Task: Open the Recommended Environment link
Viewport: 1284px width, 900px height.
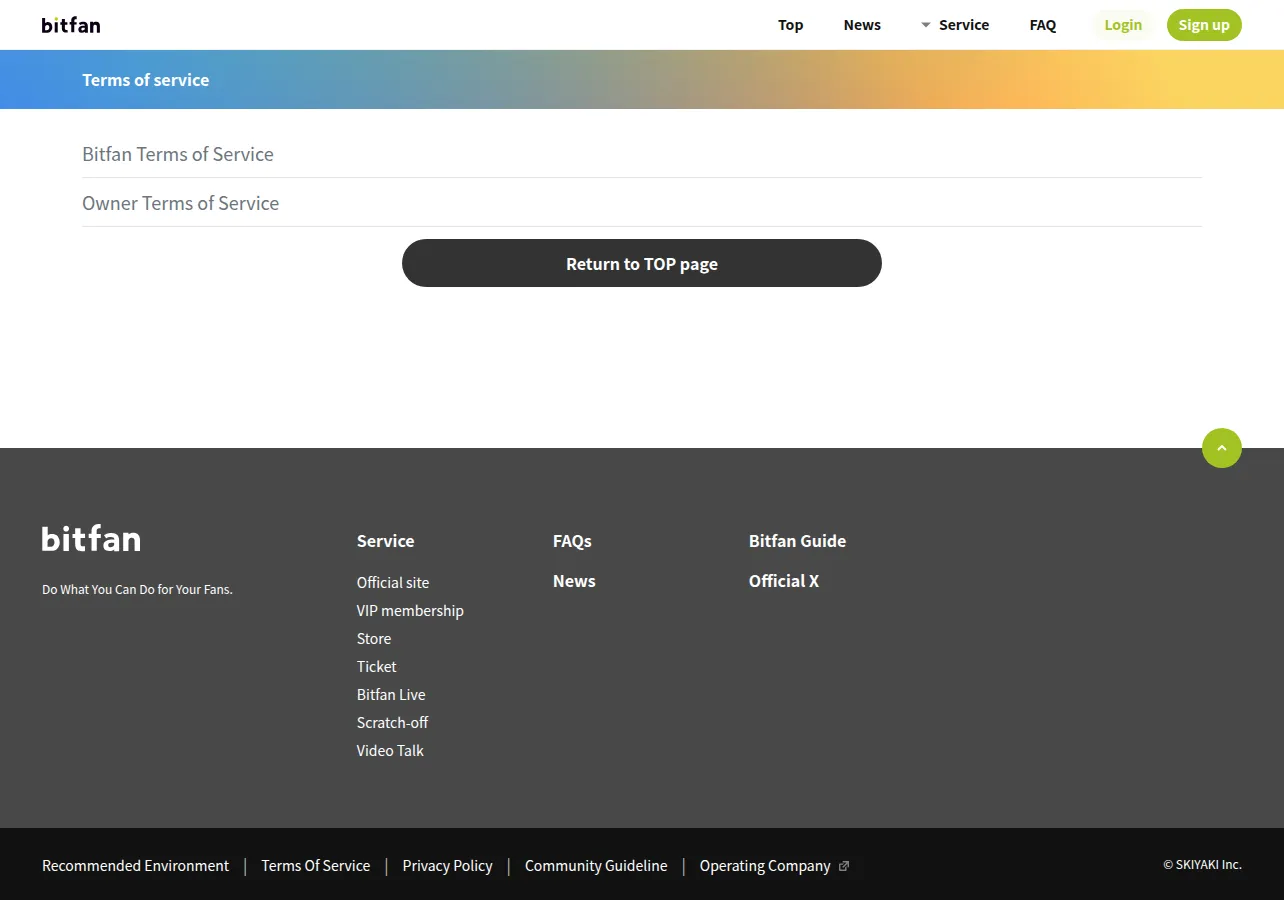Action: [135, 866]
